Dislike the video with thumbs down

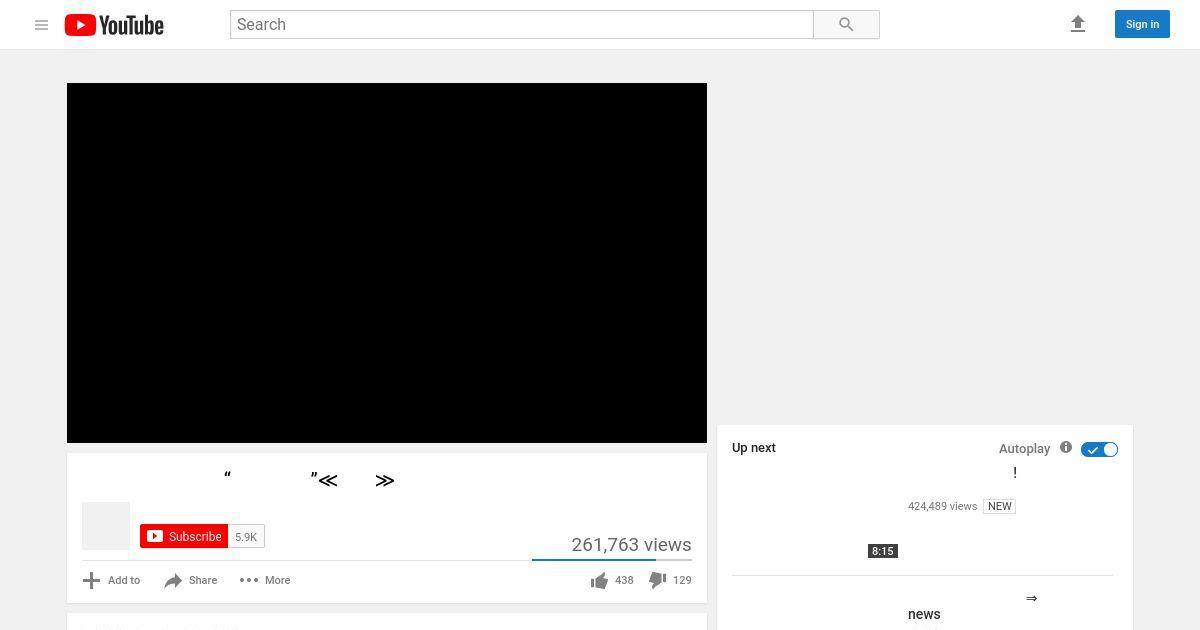coord(657,580)
